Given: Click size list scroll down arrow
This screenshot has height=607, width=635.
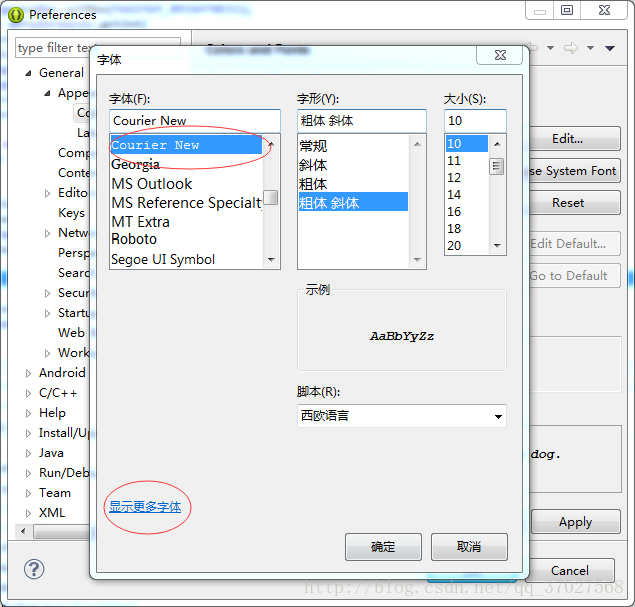Looking at the screenshot, I should (498, 246).
